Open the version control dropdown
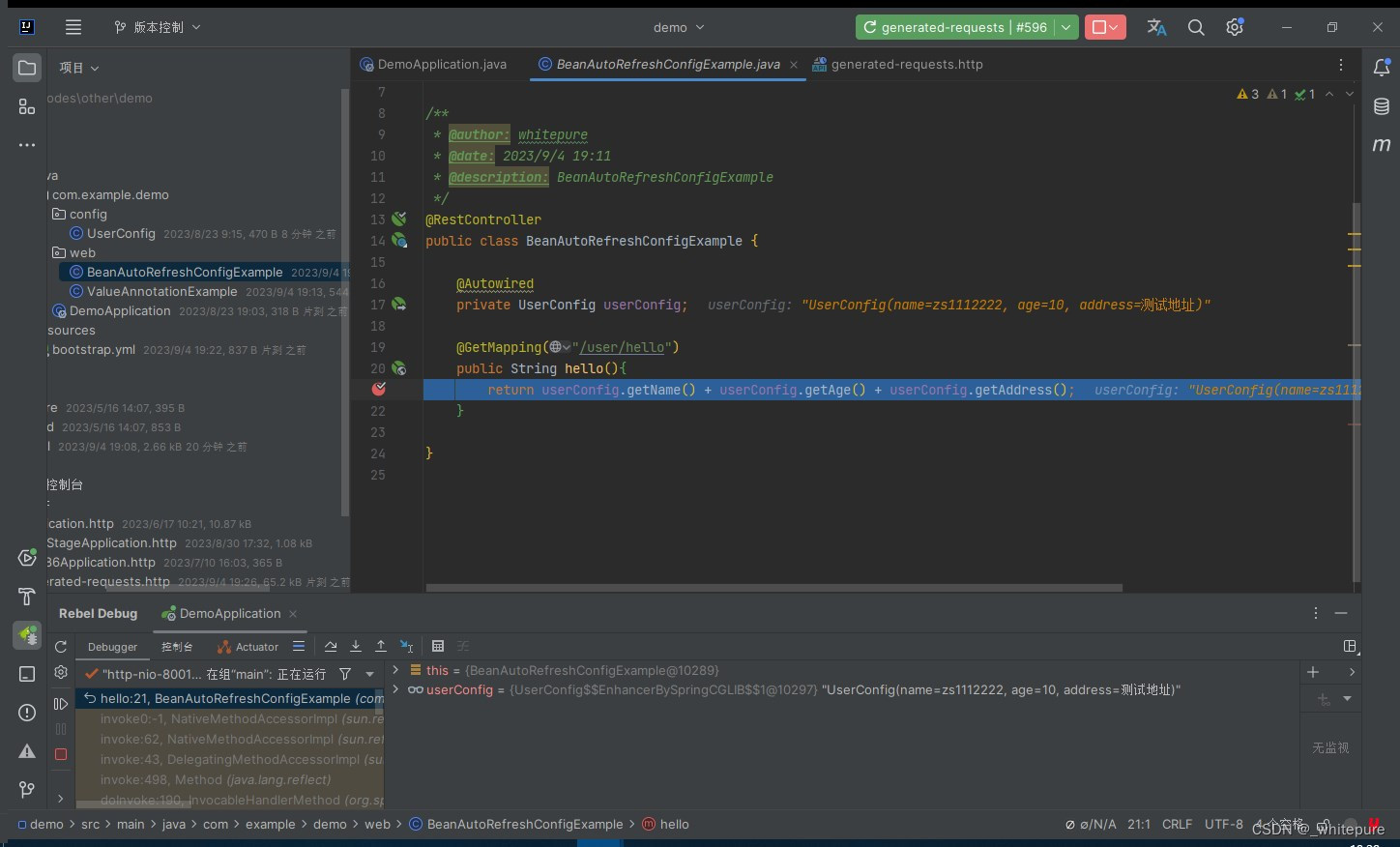 [x=158, y=27]
